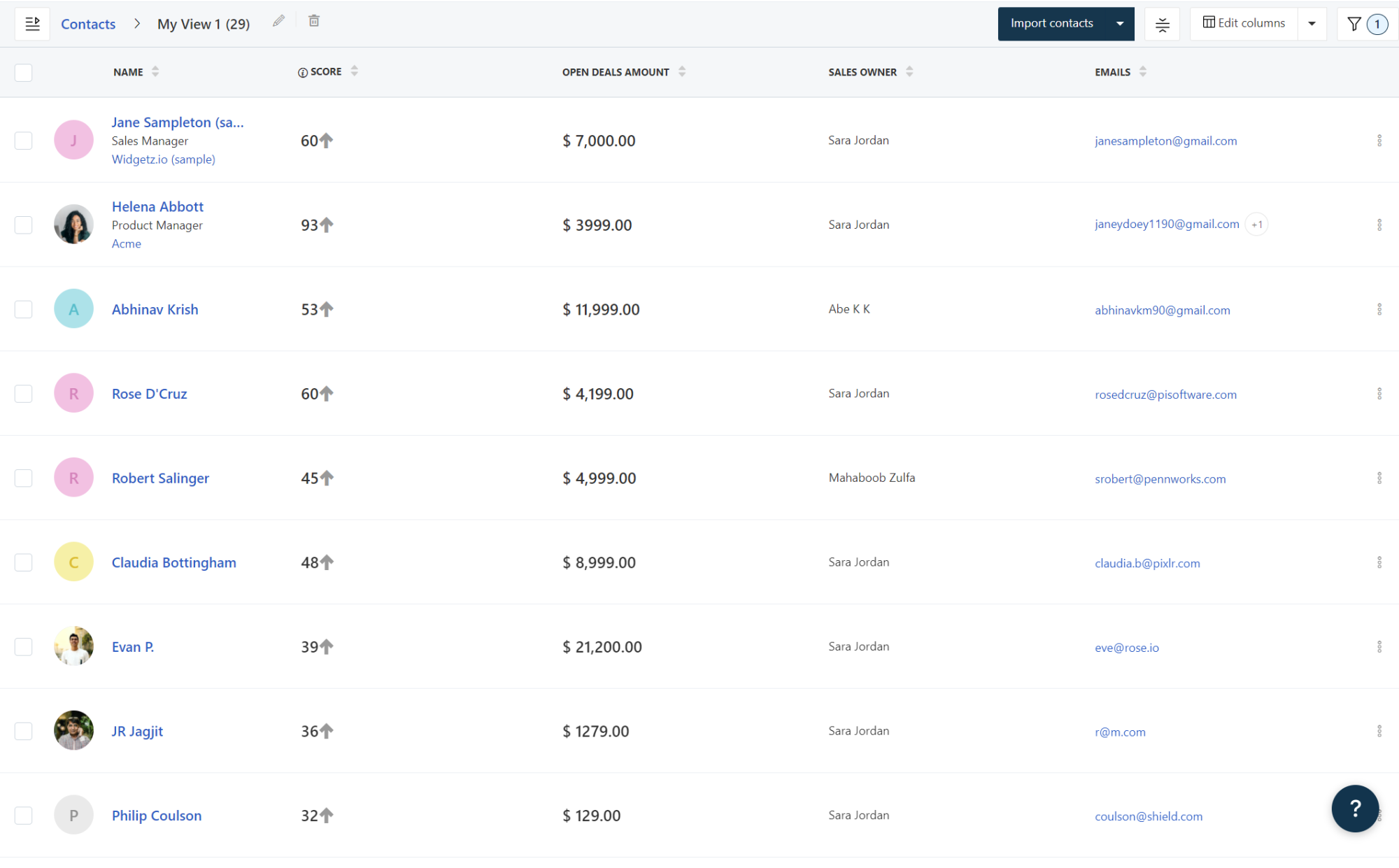
Task: Open the Claudia Bottingham contact link
Action: 173,562
